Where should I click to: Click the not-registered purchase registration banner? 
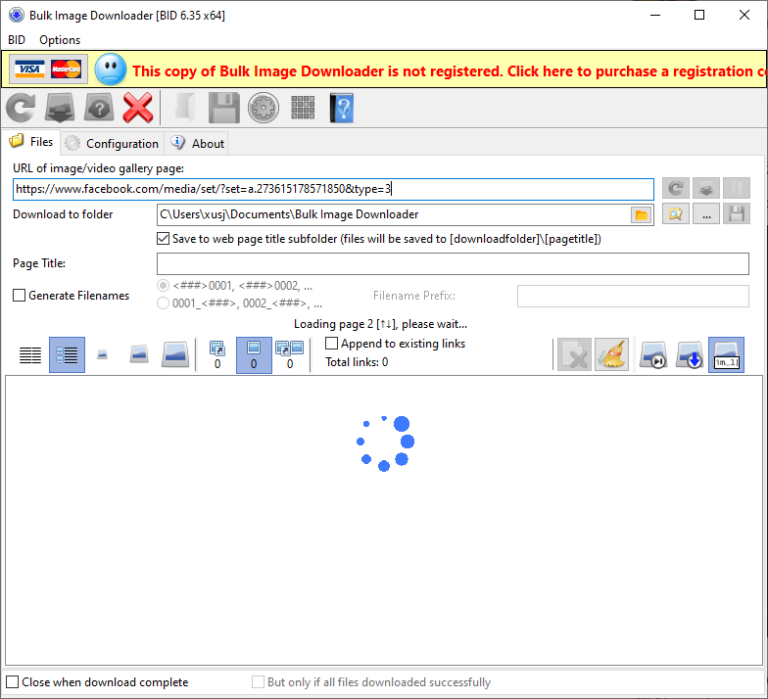440,71
